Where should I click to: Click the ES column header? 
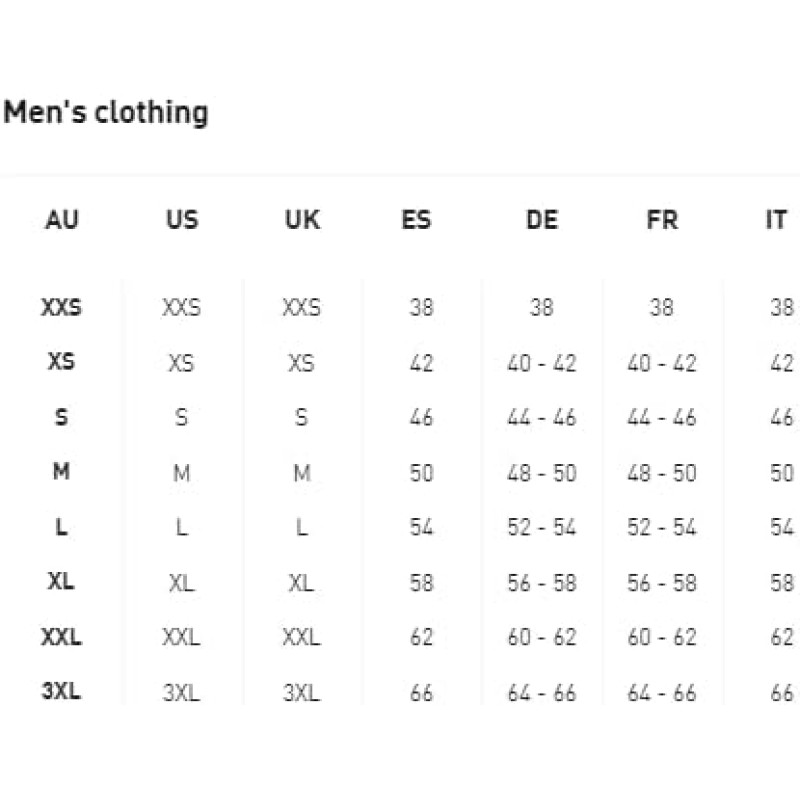tap(416, 220)
